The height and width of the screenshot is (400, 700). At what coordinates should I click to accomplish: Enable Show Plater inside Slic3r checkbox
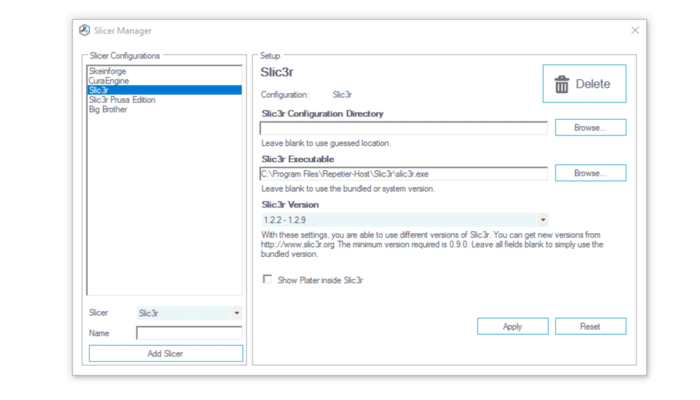point(267,279)
